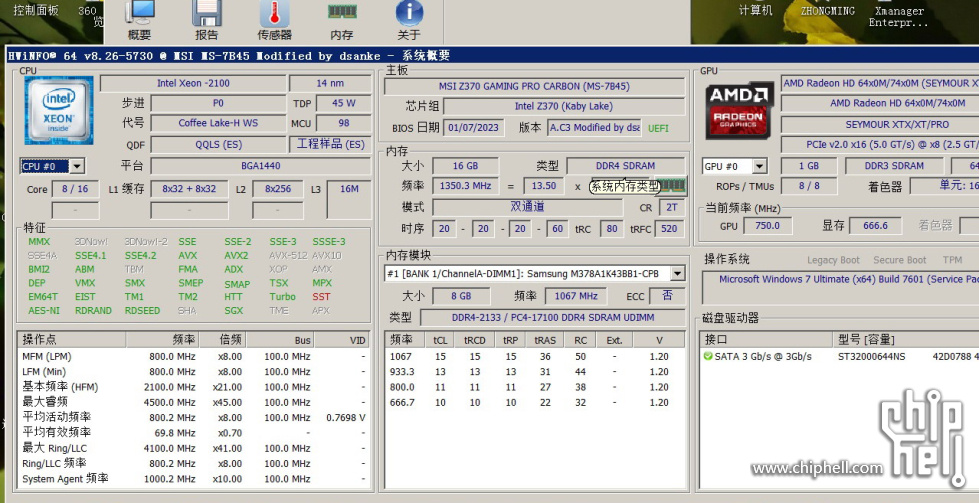The width and height of the screenshot is (979, 503).
Task: Open the 报告 report floppy icon
Action: pos(207,20)
